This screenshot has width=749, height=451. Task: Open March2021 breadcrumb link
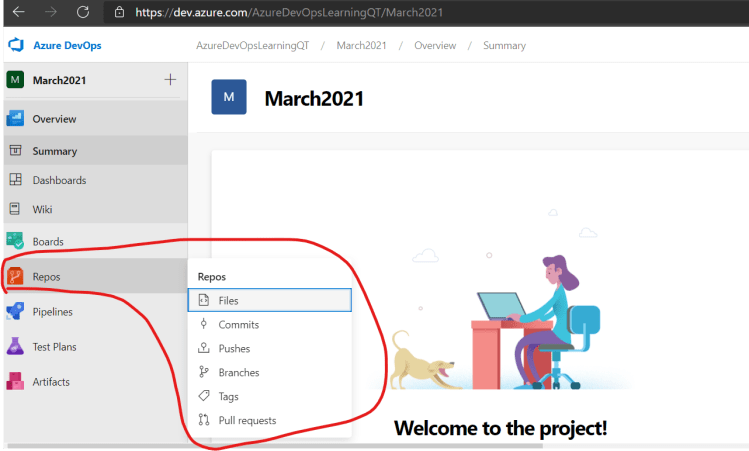361,45
